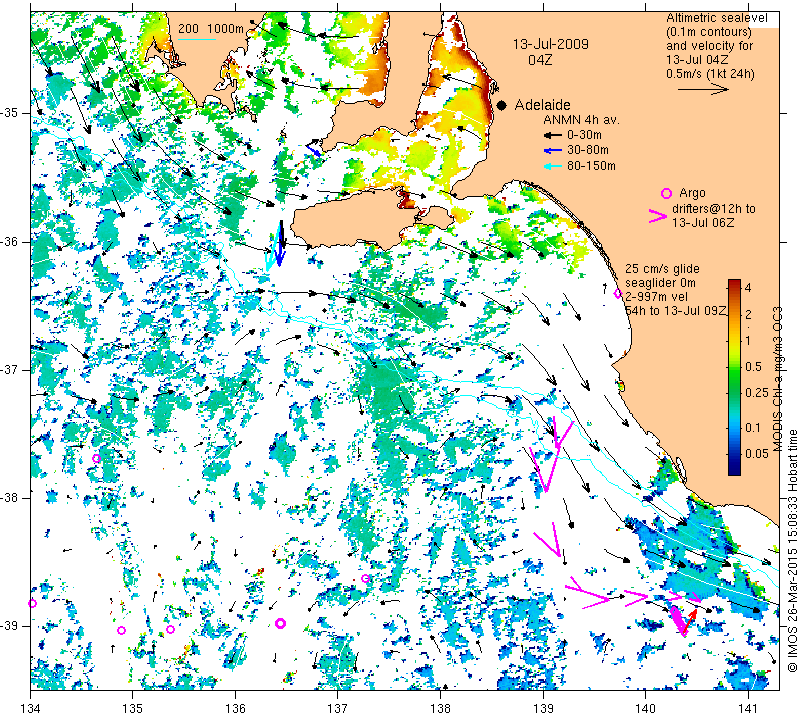This screenshot has height=720, width=800.
Task: Click the Argo circle at 134.9, -39
Action: 121,630
